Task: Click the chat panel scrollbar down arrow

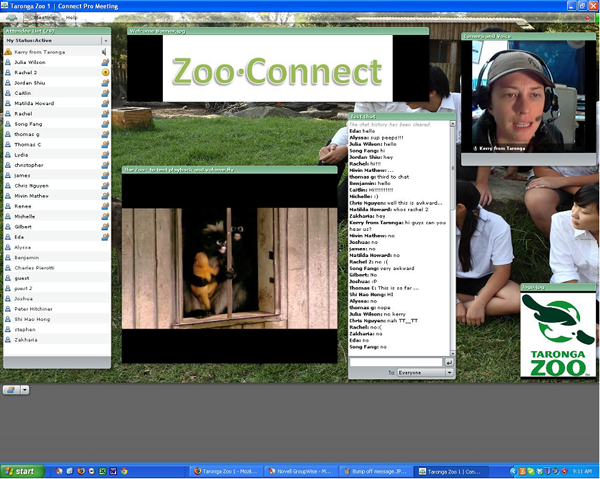Action: pos(453,353)
